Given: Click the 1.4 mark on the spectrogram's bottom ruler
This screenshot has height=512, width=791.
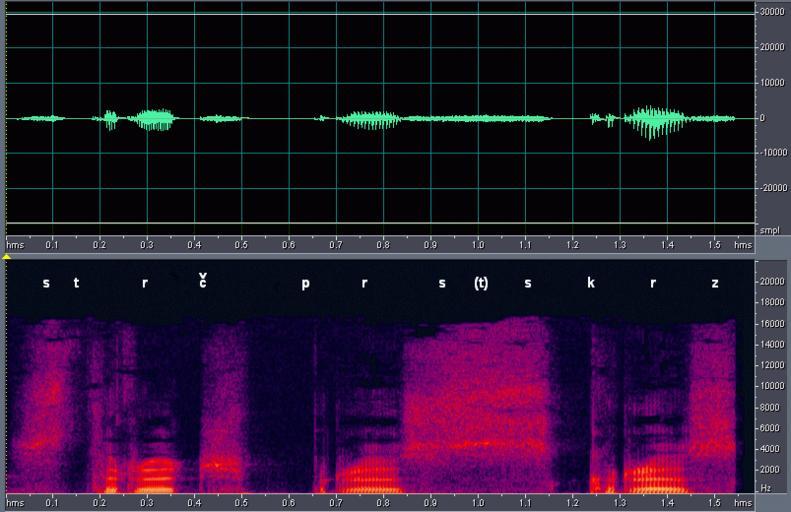Looking at the screenshot, I should coord(667,502).
